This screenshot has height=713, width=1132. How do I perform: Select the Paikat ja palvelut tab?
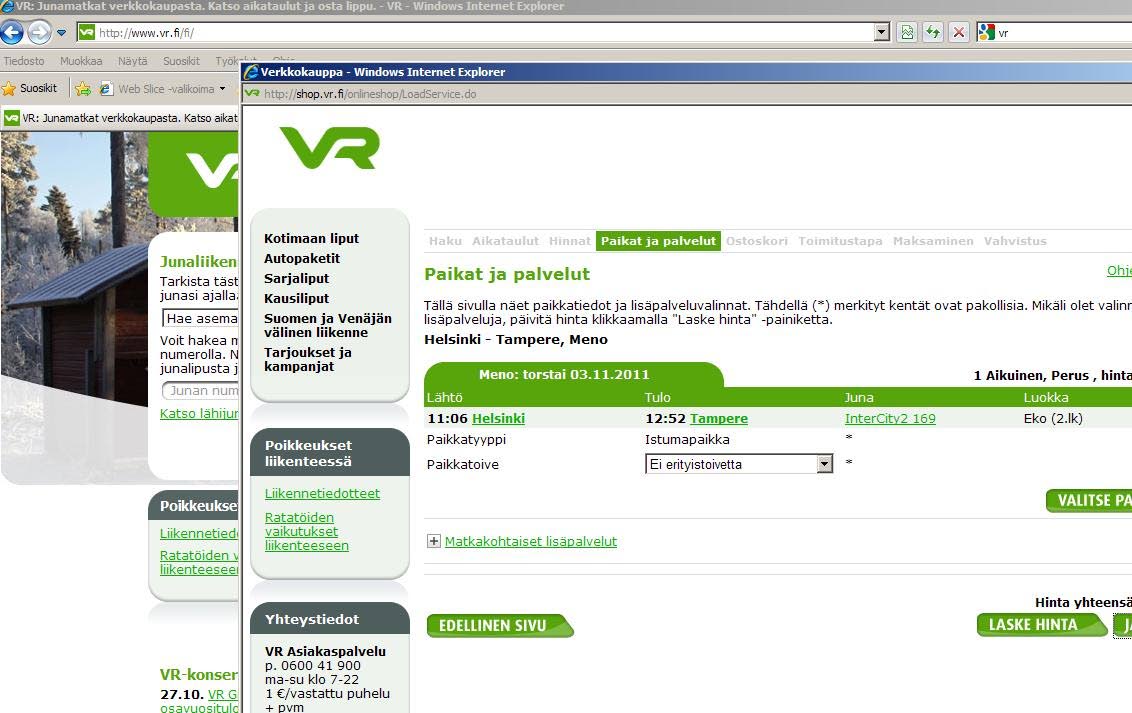point(658,241)
